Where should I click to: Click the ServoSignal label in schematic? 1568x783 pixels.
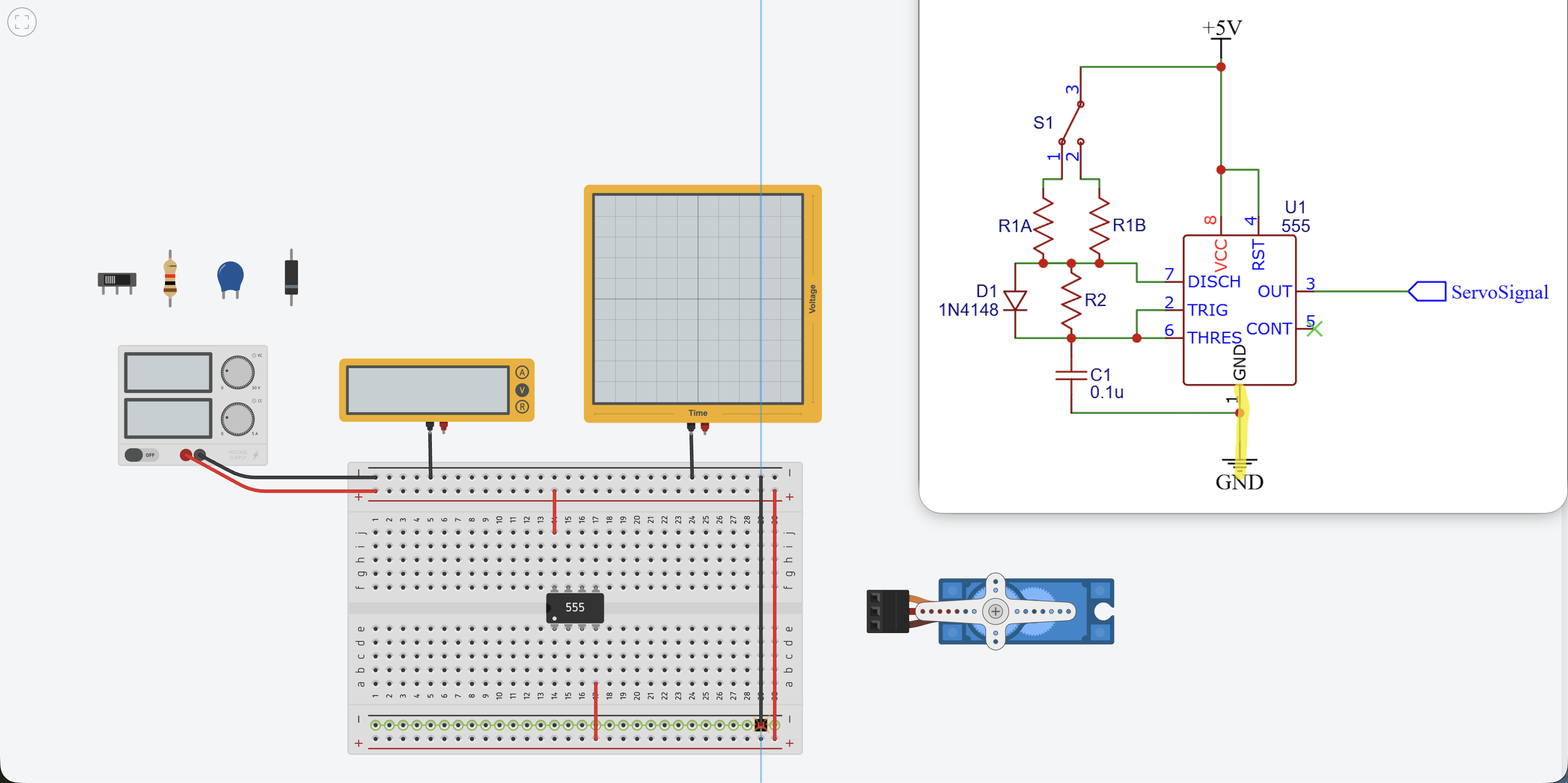[1499, 292]
